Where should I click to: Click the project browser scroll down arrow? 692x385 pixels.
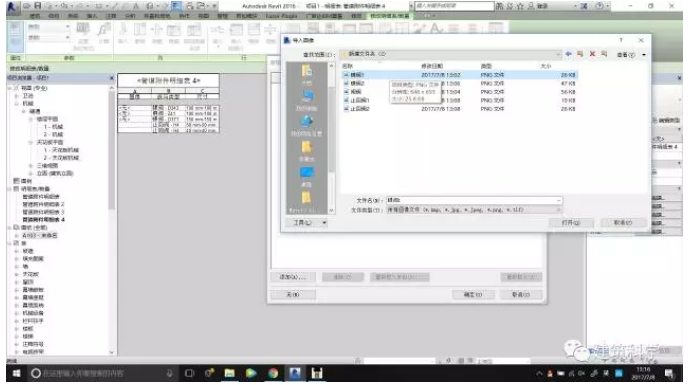point(111,352)
